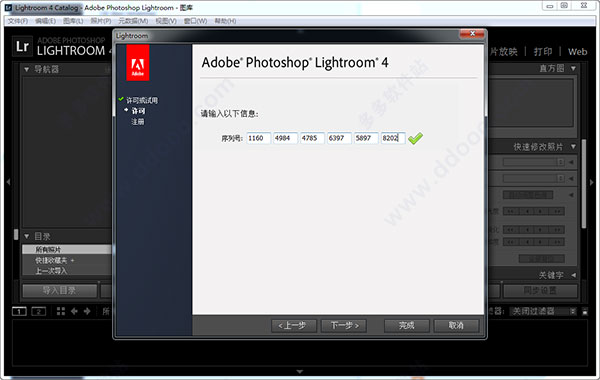Click the Lightroom 4 Catalog title bar icon
600x380 pixels.
click(8, 8)
